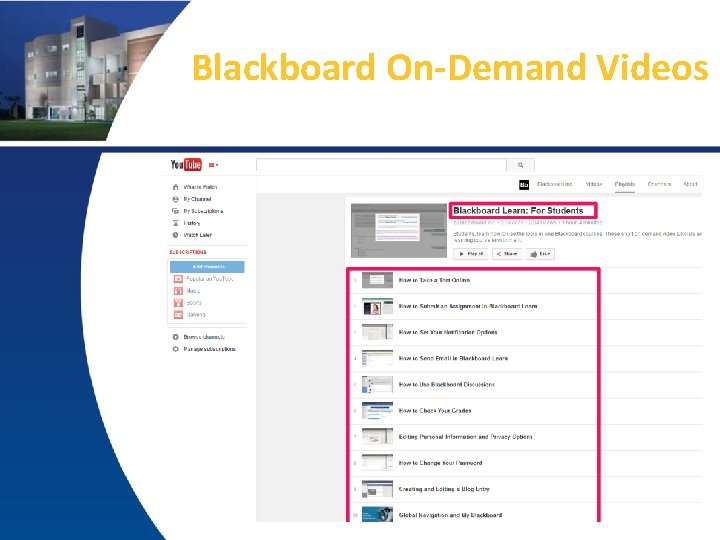720x540 pixels.
Task: Click the Add channels button
Action: (207, 267)
